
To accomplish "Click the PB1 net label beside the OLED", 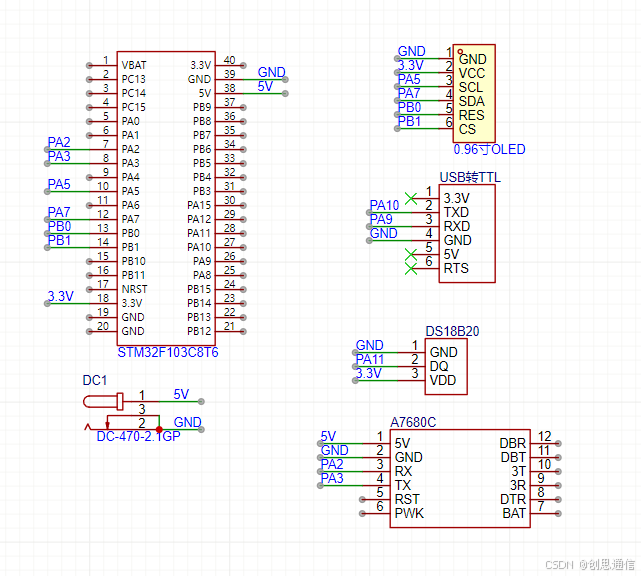I will (409, 121).
